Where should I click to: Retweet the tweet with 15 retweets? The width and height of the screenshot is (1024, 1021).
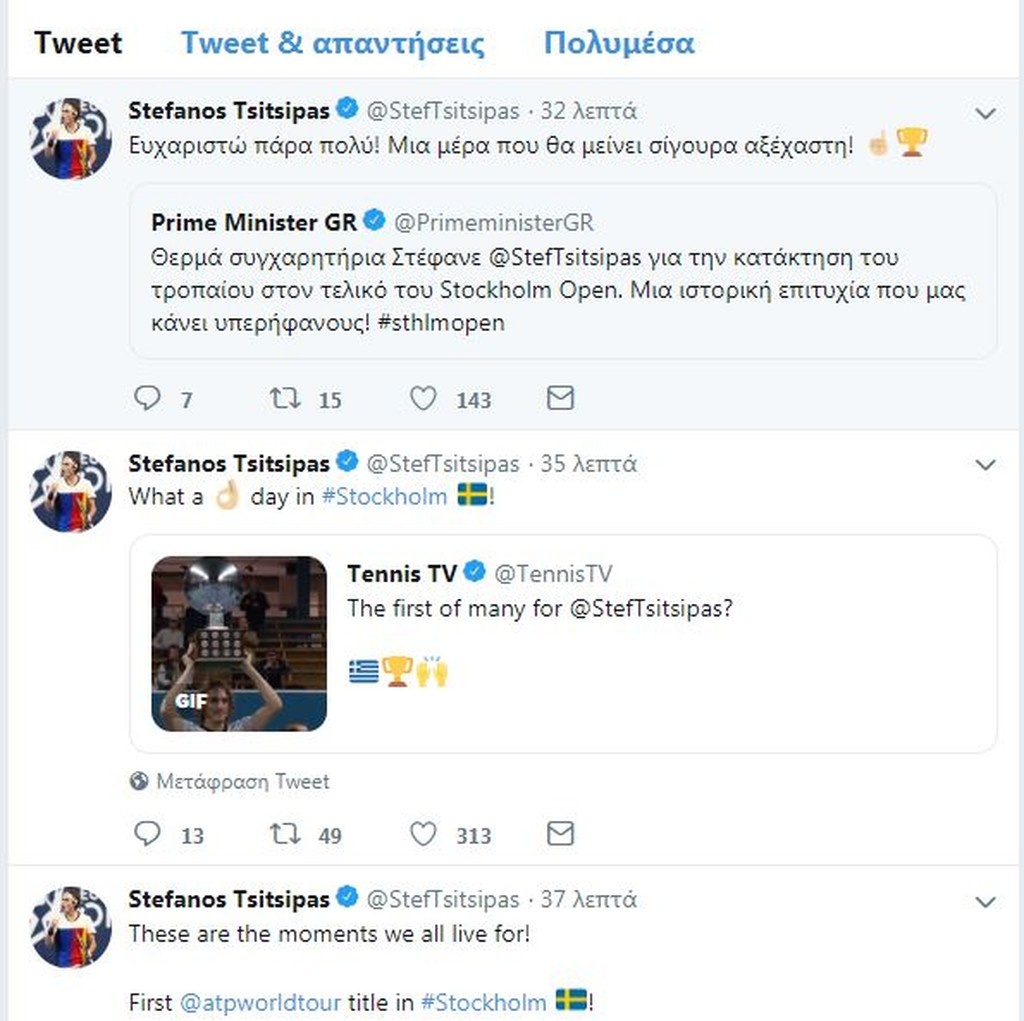(x=285, y=399)
